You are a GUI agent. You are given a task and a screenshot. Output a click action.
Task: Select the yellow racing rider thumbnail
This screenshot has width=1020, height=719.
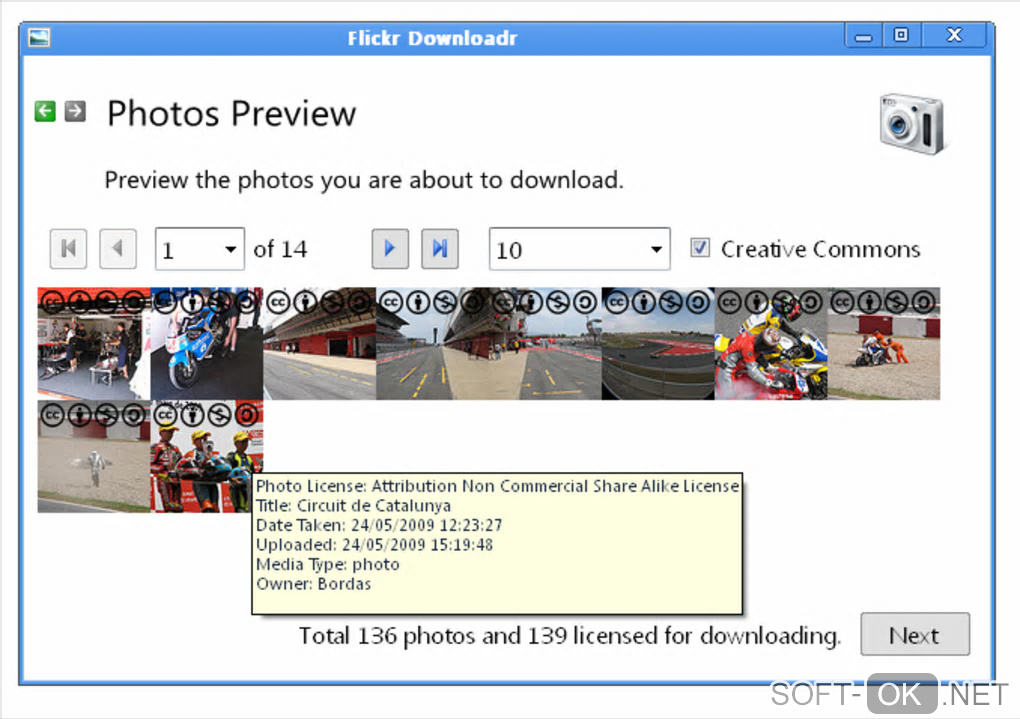pos(771,344)
